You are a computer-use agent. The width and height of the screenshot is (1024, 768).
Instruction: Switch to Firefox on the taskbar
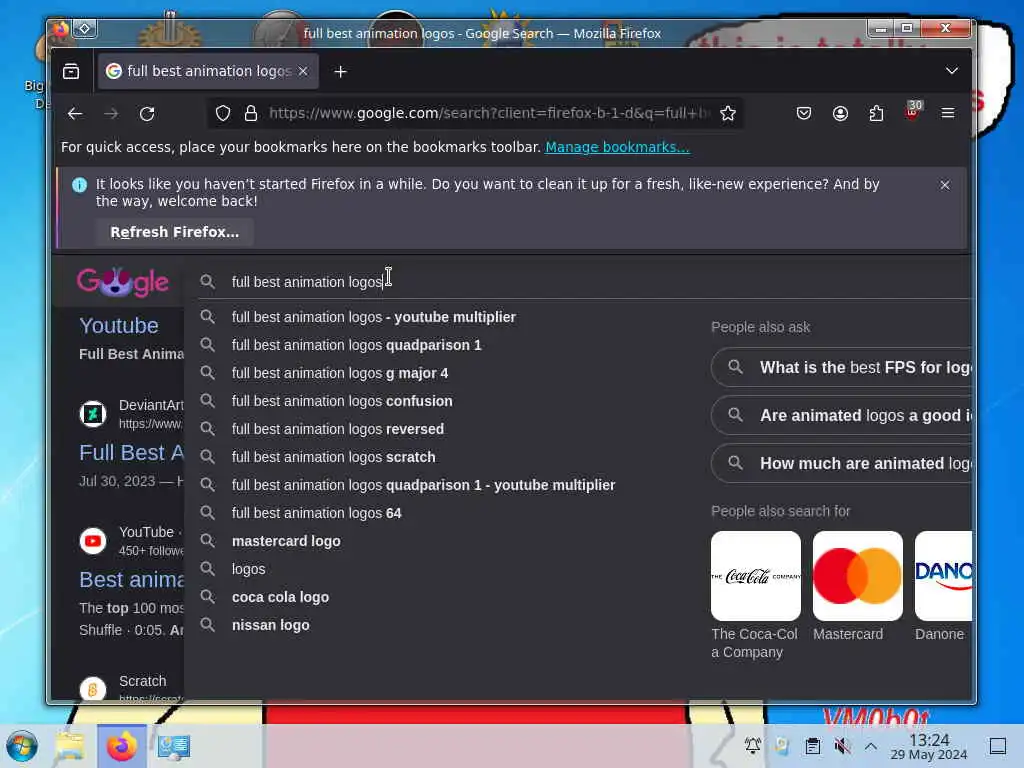(x=122, y=746)
